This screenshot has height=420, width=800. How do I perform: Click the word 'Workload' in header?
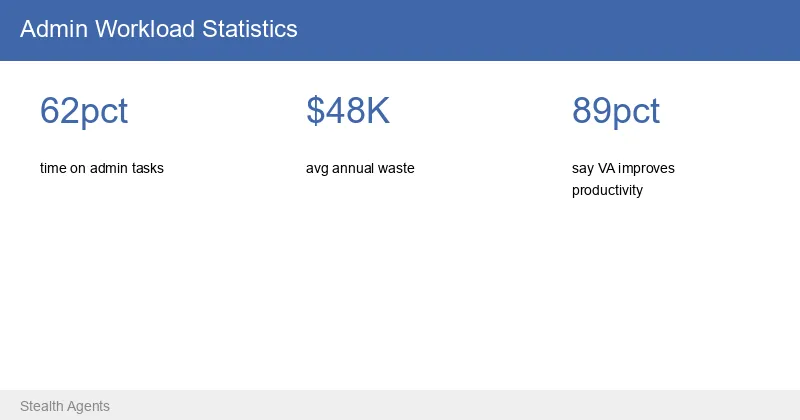tap(145, 29)
